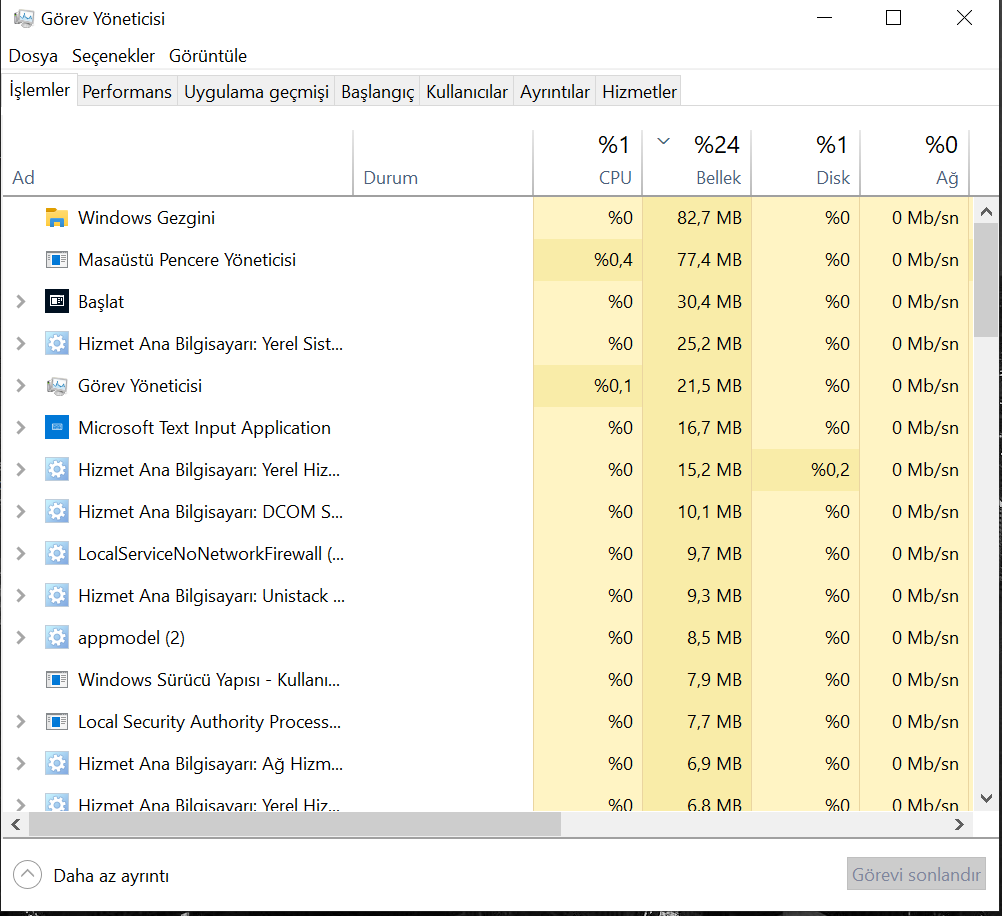This screenshot has width=1002, height=916.
Task: Open the Seçenekler menu
Action: click(114, 56)
